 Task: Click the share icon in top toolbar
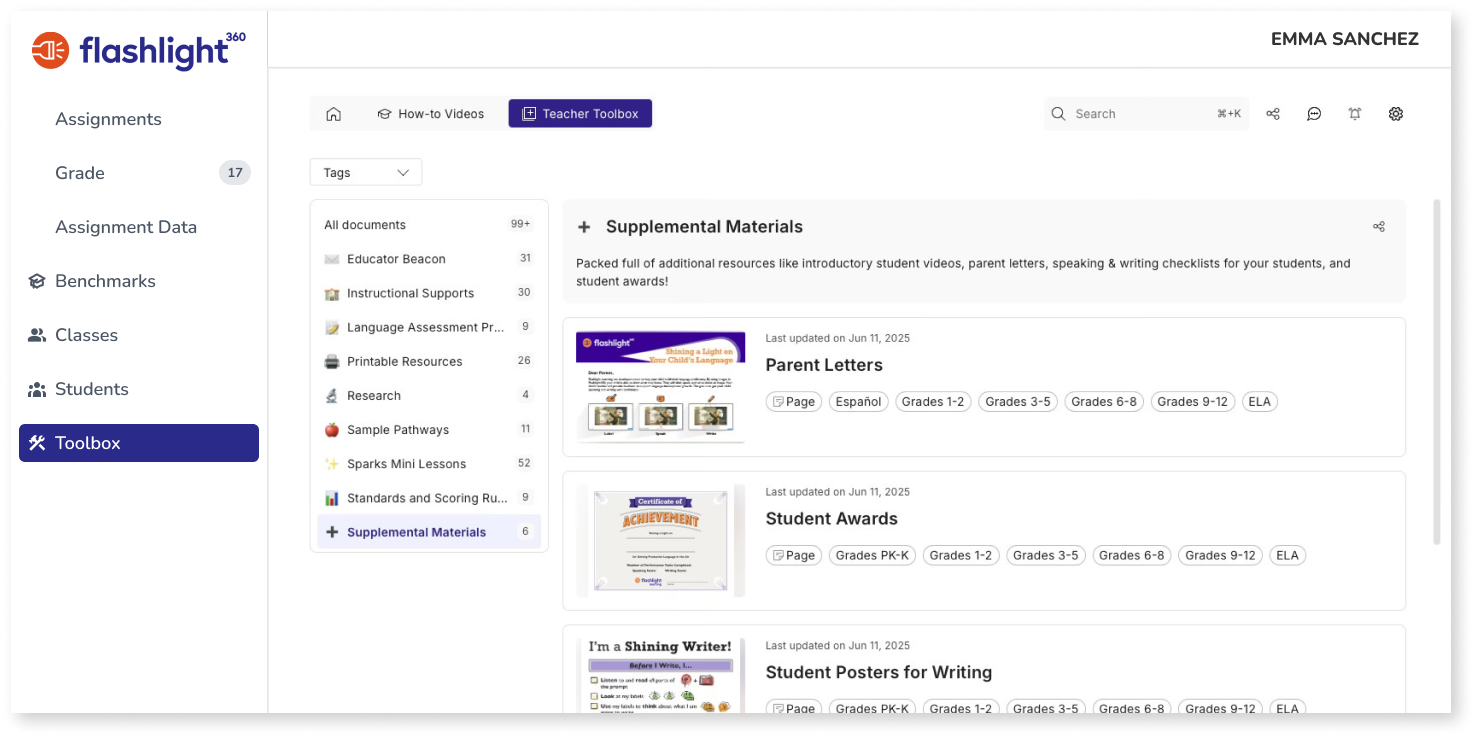(x=1273, y=114)
